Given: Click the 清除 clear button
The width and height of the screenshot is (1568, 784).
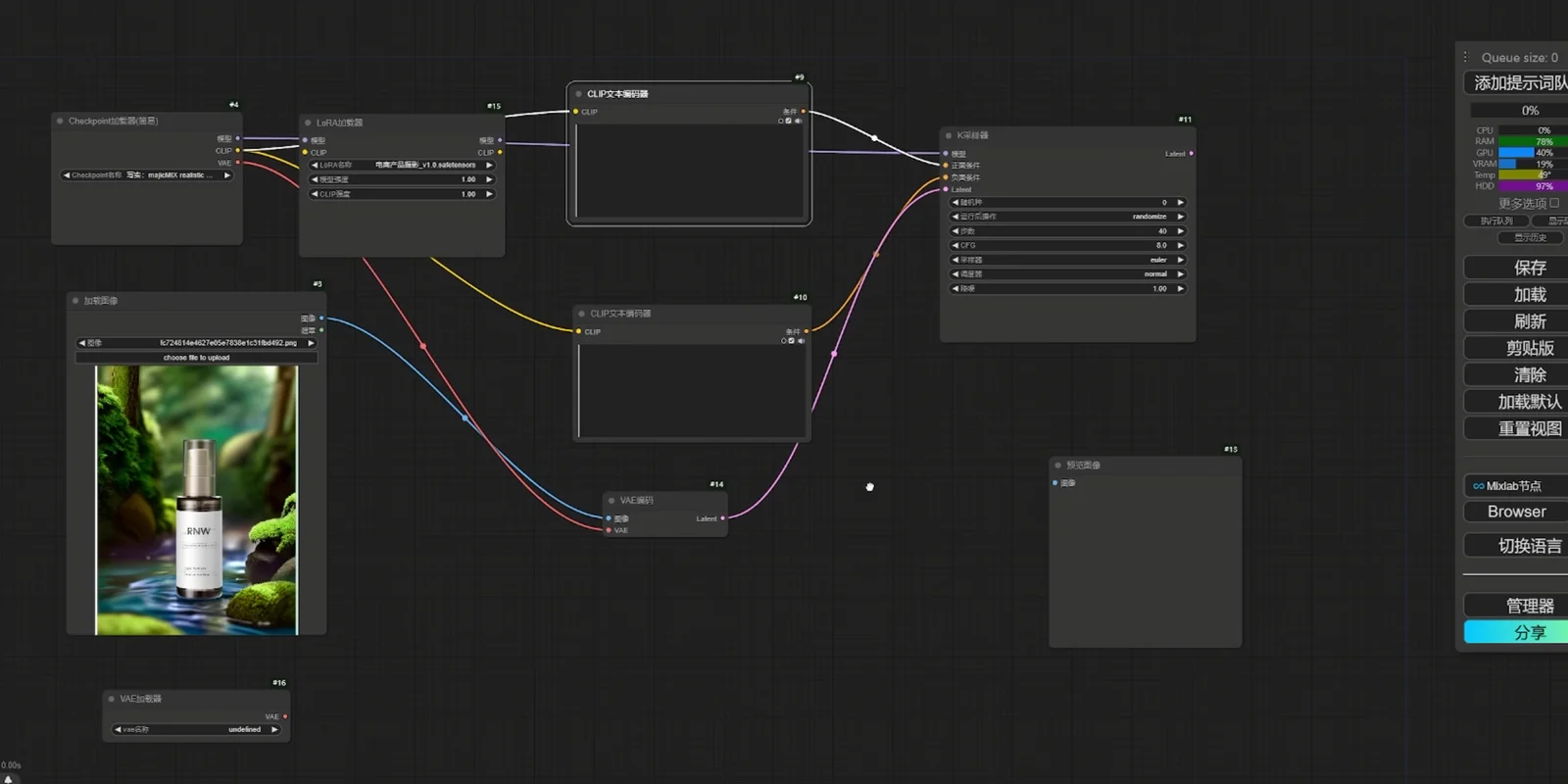Looking at the screenshot, I should point(1517,374).
